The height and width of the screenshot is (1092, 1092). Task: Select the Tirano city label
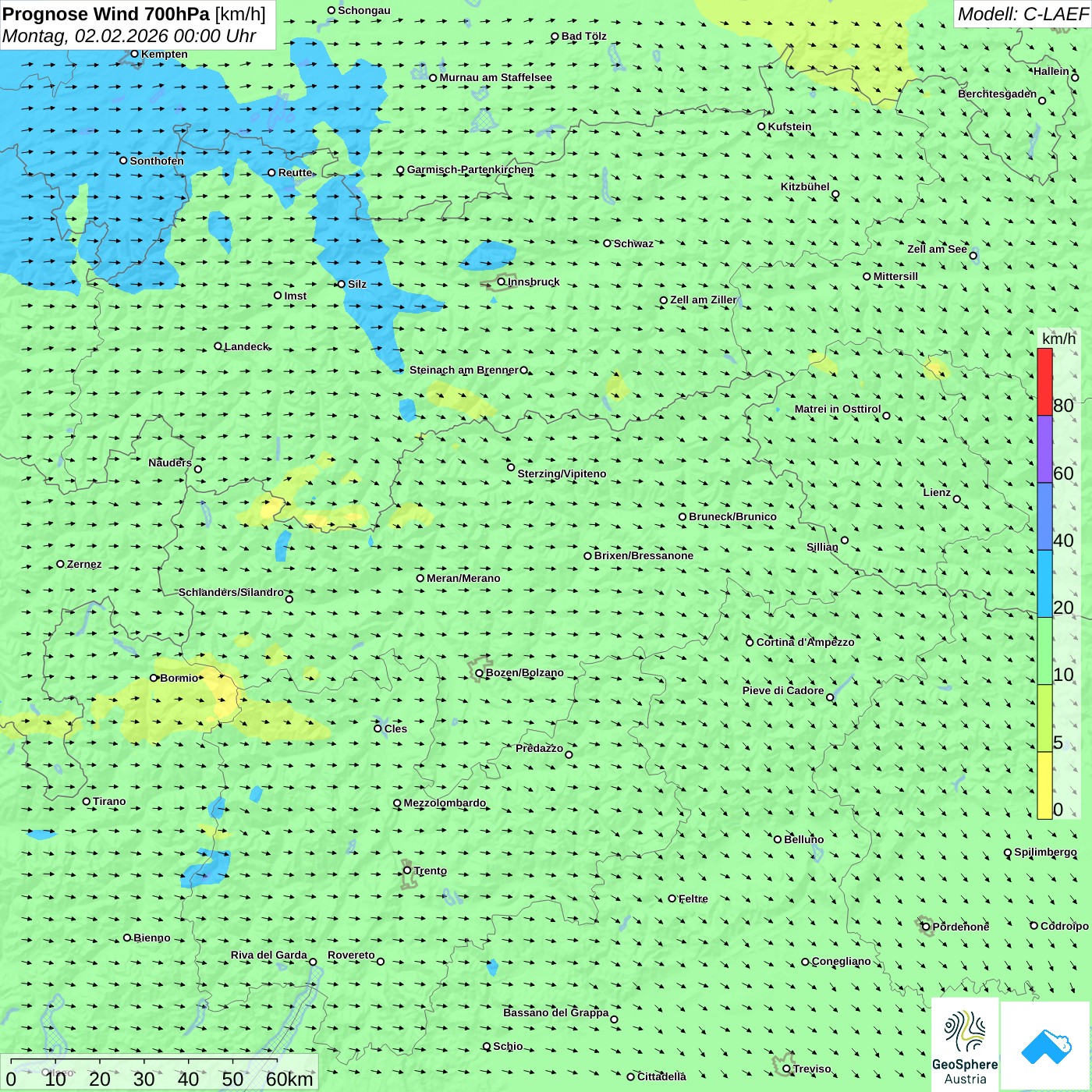[x=109, y=801]
